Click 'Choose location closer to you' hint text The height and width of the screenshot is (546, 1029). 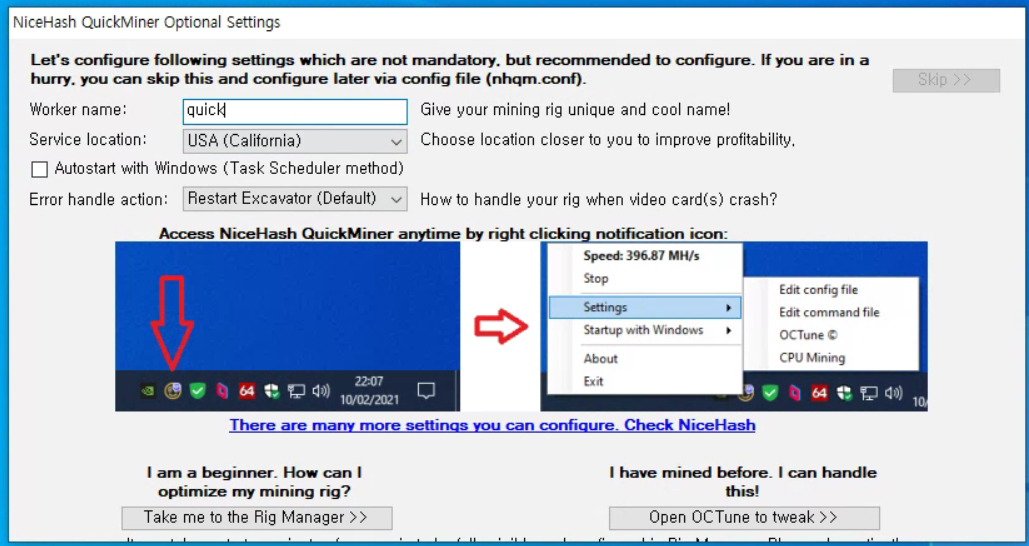(608, 140)
